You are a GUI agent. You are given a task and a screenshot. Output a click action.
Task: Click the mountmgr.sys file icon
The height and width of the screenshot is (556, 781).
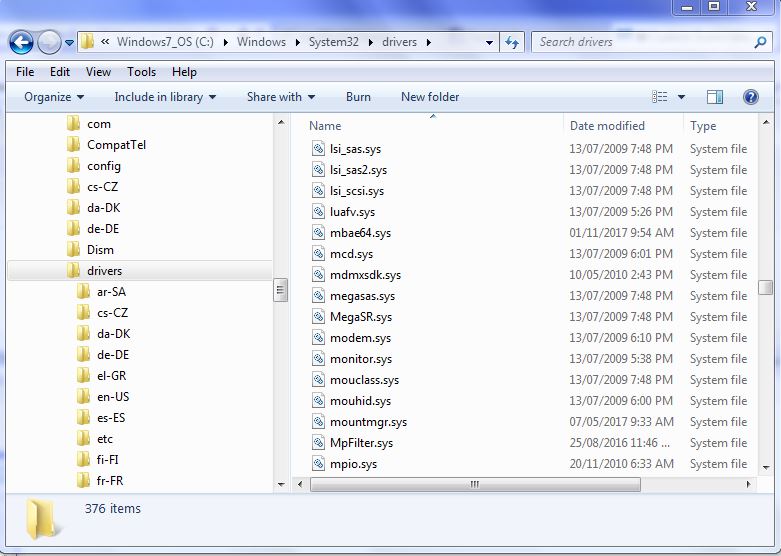[x=318, y=421]
